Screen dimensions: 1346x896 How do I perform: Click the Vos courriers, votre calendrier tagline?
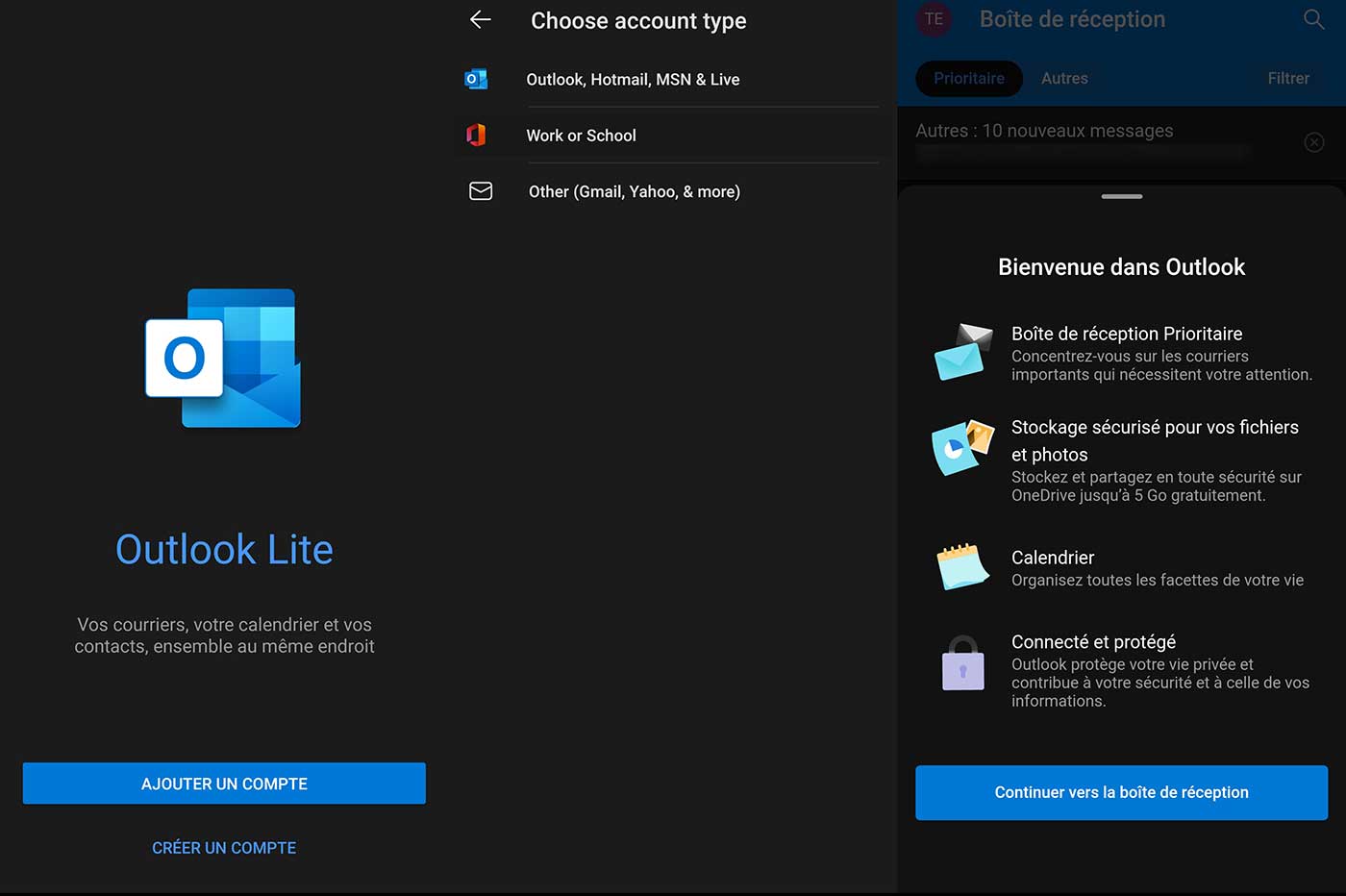[x=224, y=635]
